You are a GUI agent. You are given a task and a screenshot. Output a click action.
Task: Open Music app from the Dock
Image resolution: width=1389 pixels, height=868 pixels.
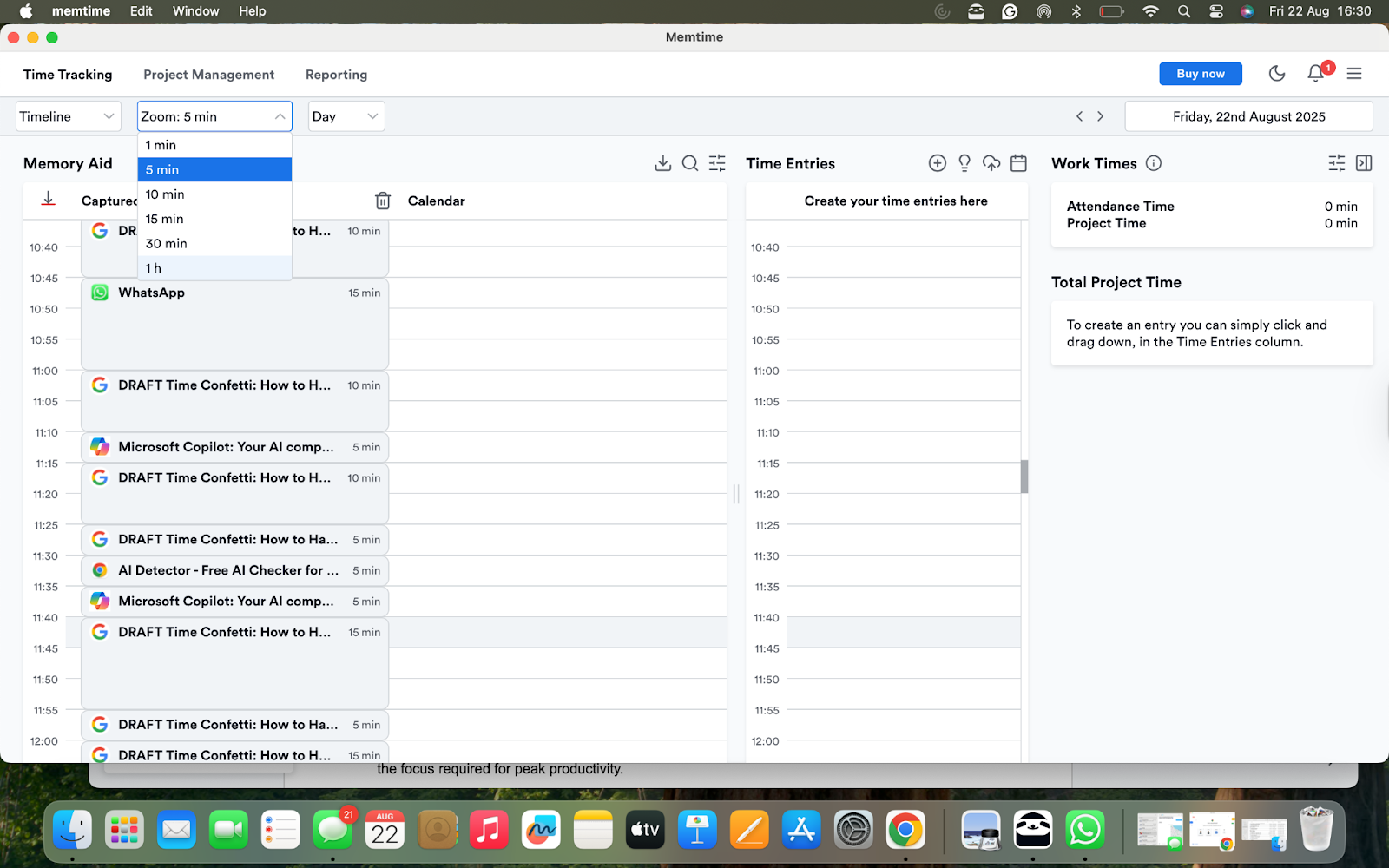489,831
